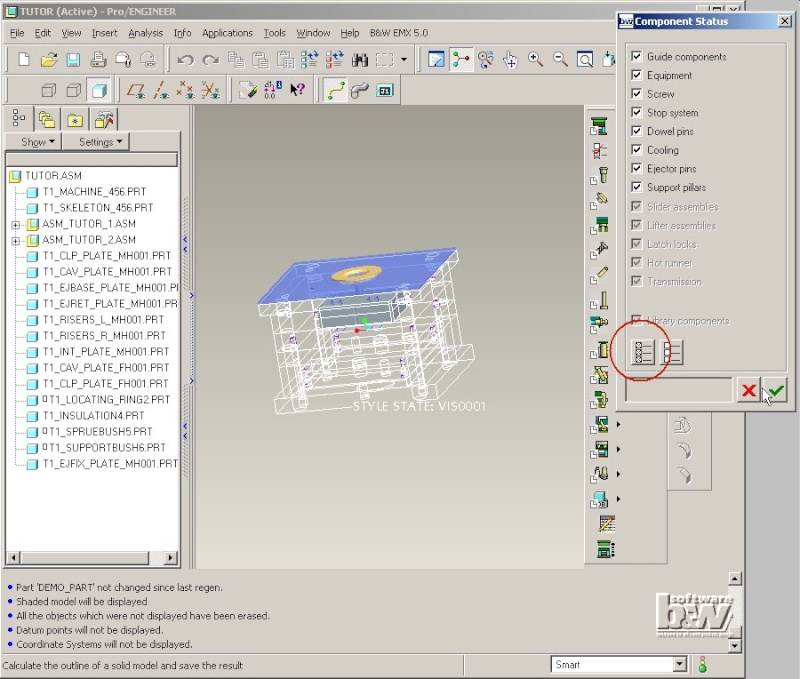This screenshot has height=679, width=800.
Task: Uncheck the Guide components checkbox
Action: coord(636,56)
